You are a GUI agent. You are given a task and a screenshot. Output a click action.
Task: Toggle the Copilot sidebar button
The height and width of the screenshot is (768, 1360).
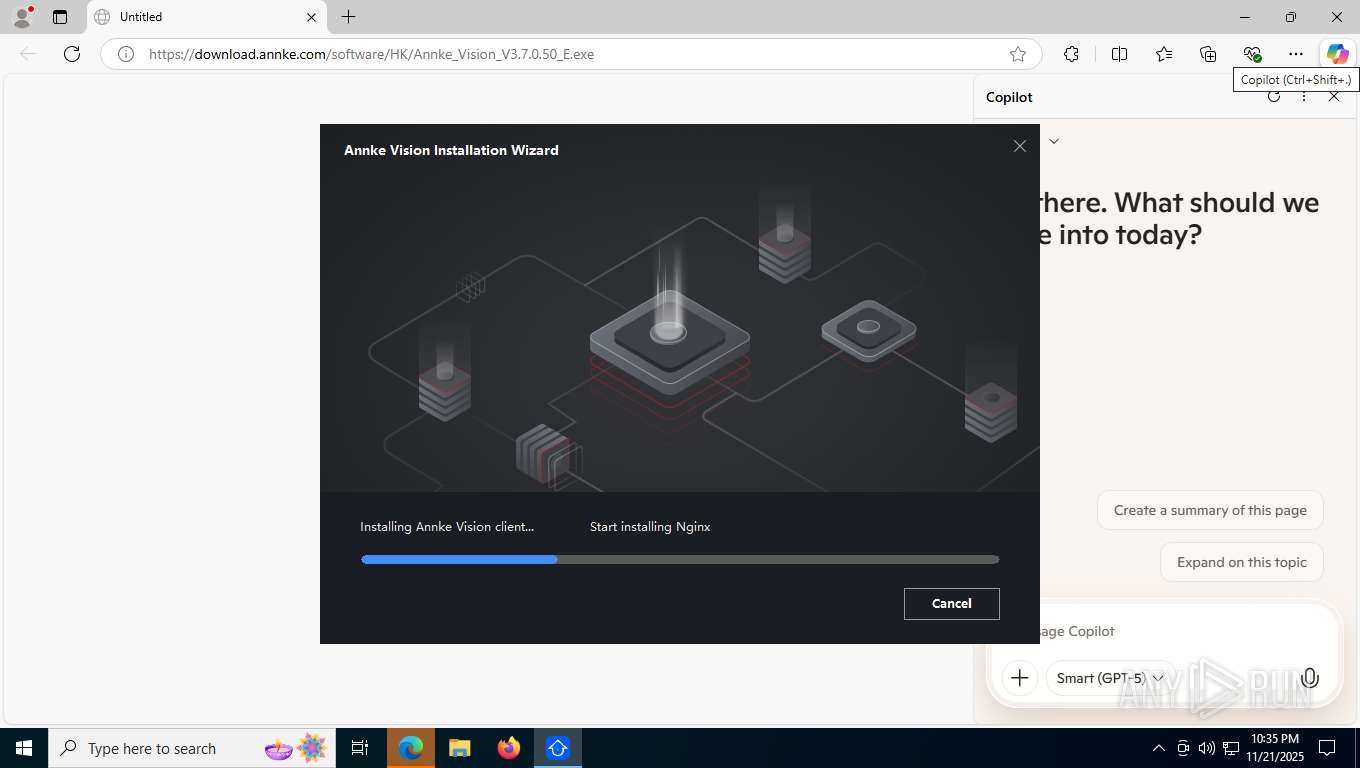coord(1338,54)
